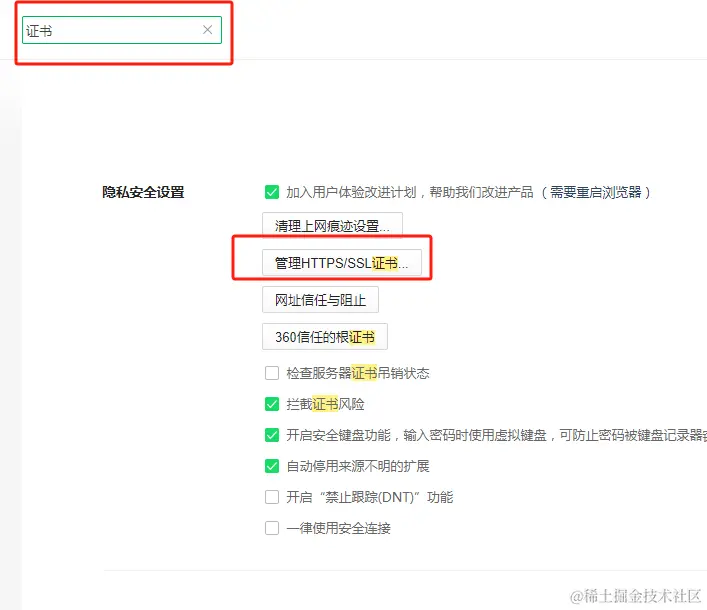Open 清理上网痕迹设置 button
Viewport: 707px width, 610px height.
(332, 225)
